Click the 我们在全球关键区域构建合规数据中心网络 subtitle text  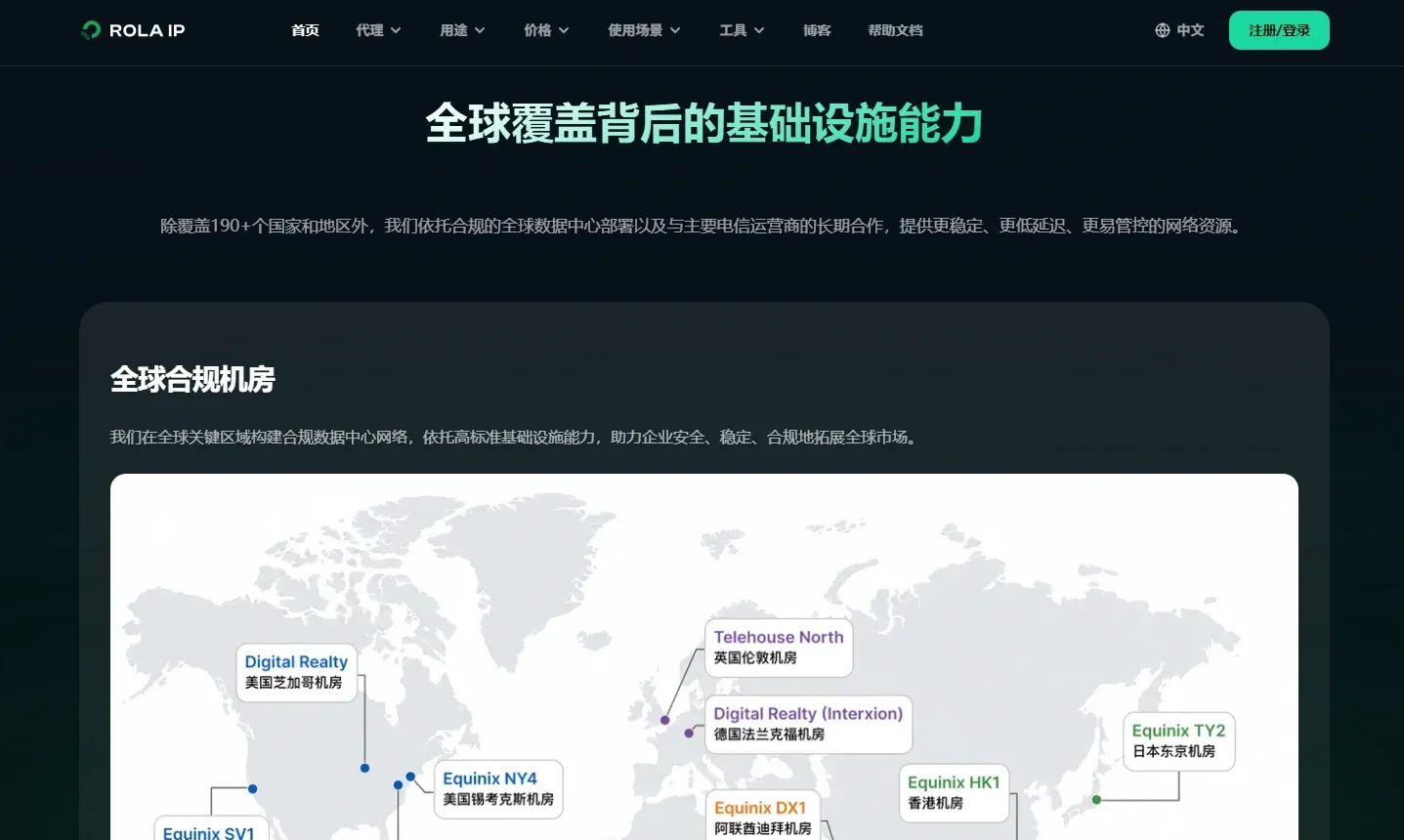tap(516, 437)
